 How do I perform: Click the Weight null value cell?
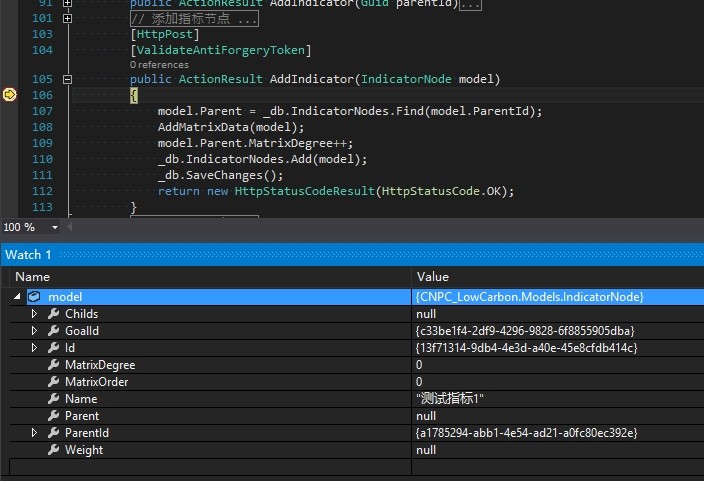click(558, 450)
